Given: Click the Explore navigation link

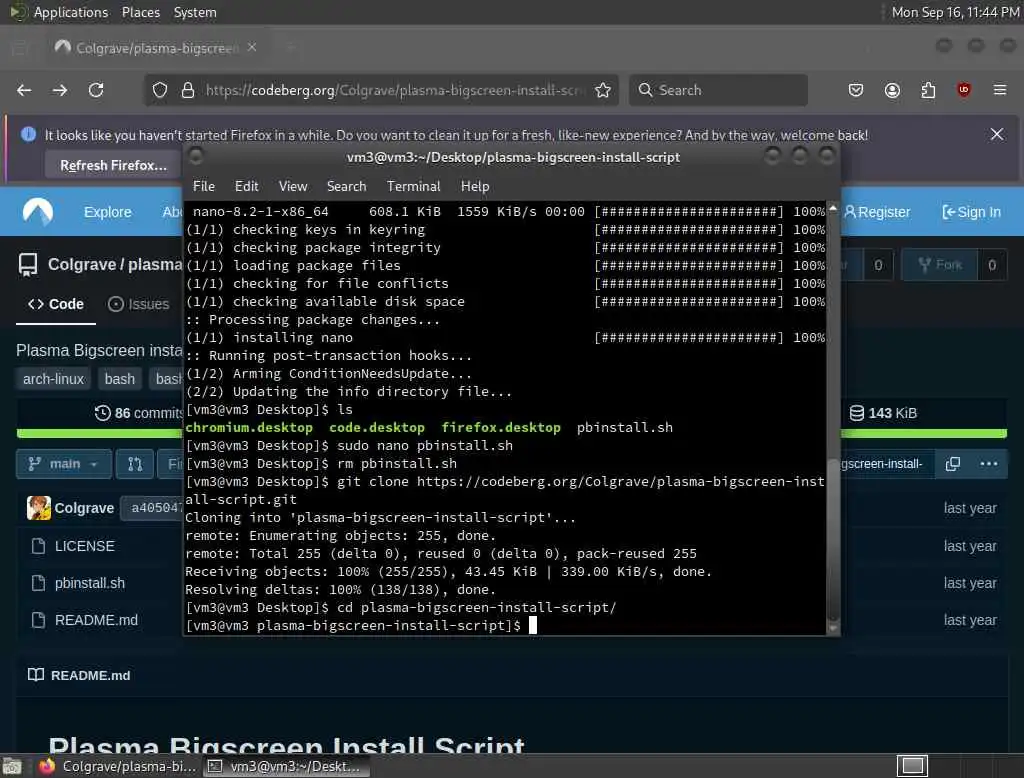Looking at the screenshot, I should [x=107, y=212].
